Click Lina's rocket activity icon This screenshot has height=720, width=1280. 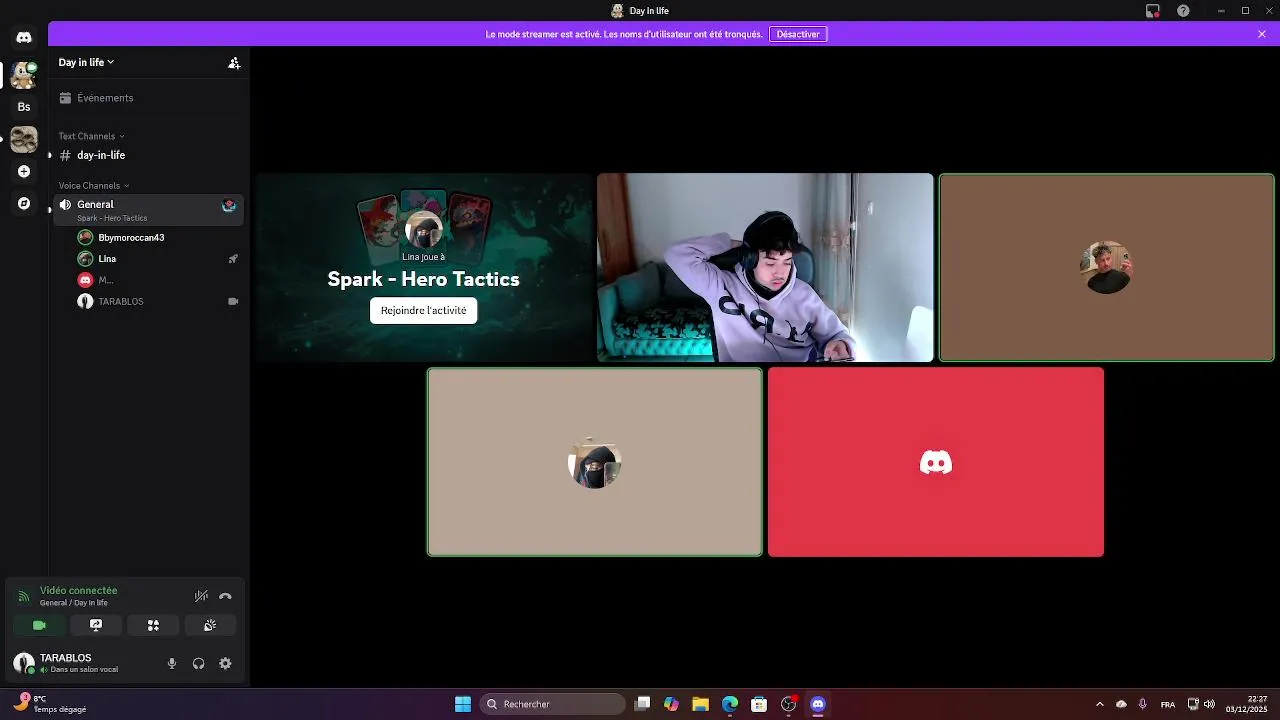tap(233, 259)
